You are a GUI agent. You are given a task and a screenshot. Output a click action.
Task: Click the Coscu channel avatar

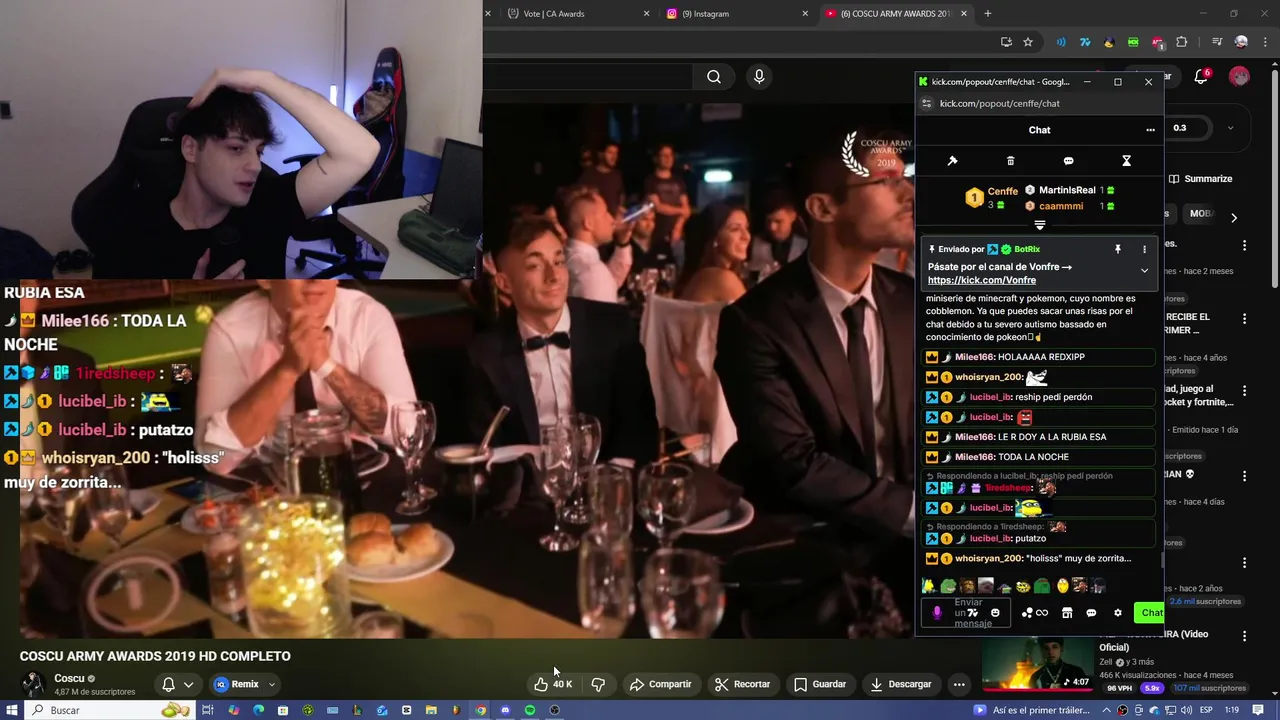click(33, 684)
